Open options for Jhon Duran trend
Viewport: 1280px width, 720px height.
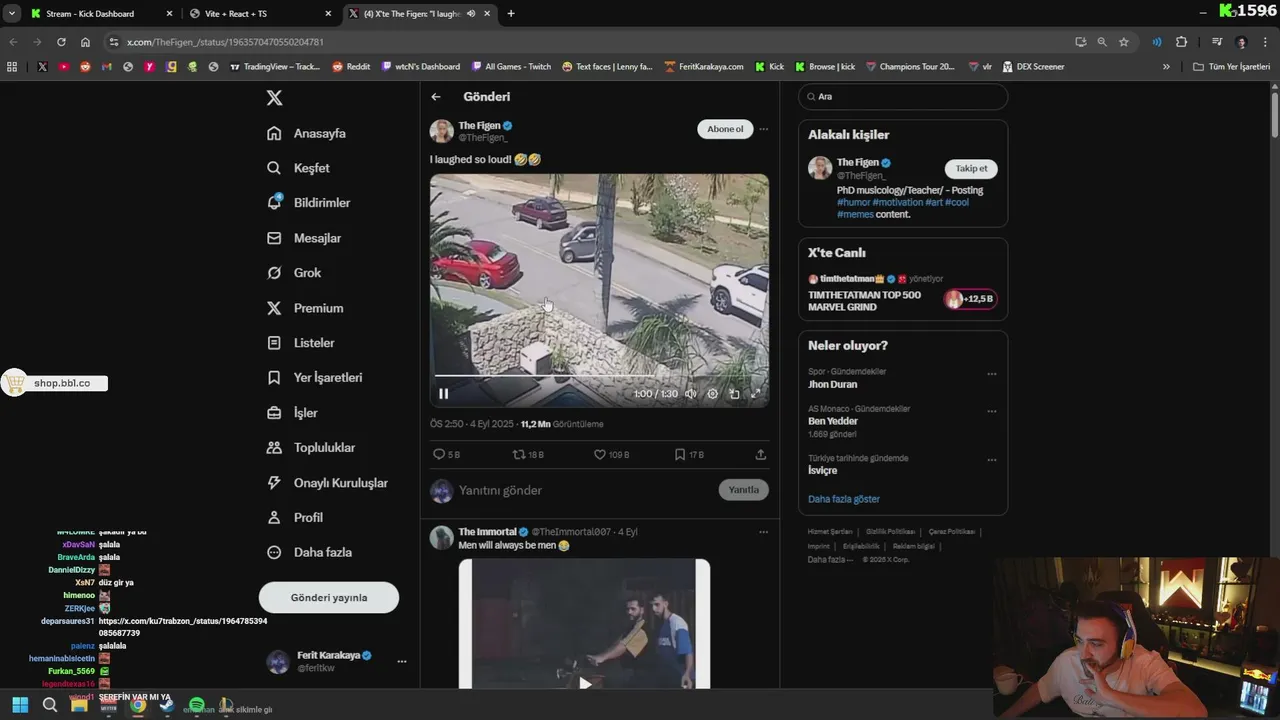pos(992,374)
